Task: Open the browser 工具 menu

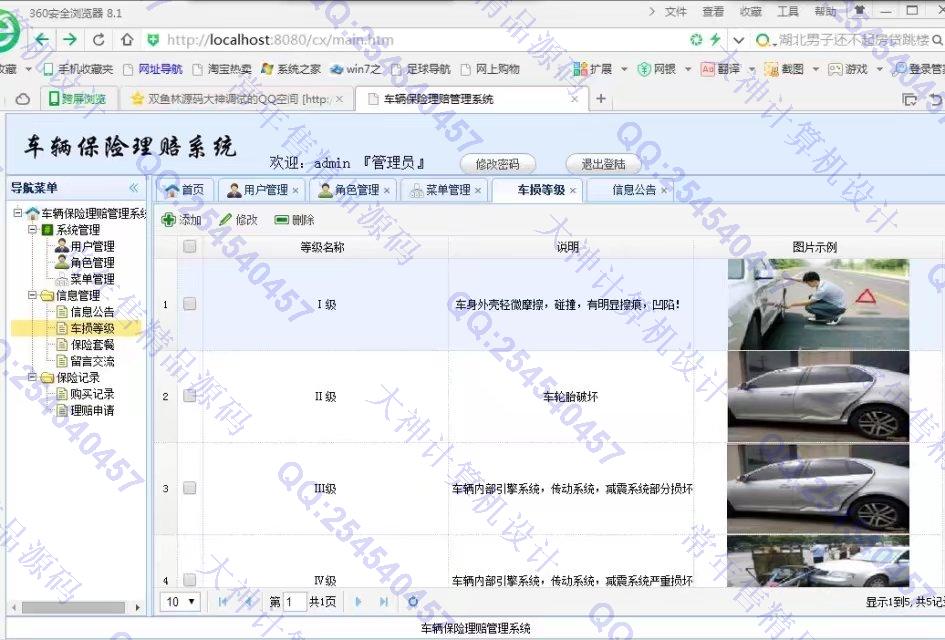Action: 788,11
